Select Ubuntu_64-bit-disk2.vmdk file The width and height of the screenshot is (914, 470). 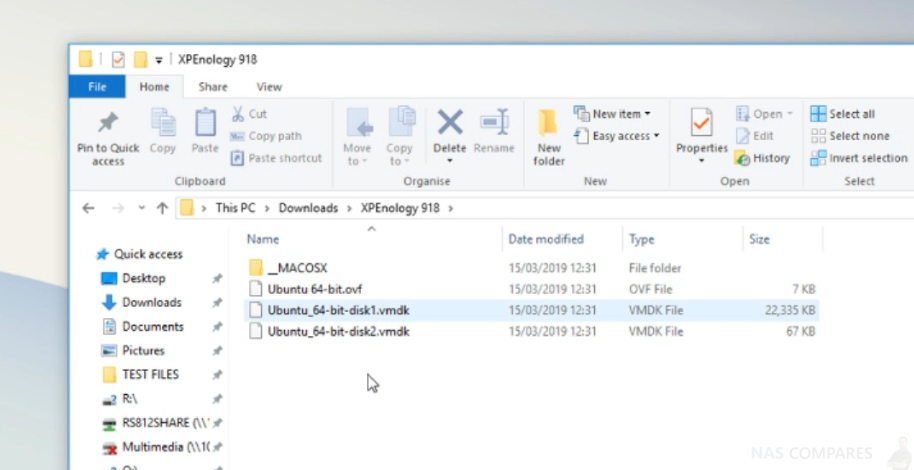point(339,332)
